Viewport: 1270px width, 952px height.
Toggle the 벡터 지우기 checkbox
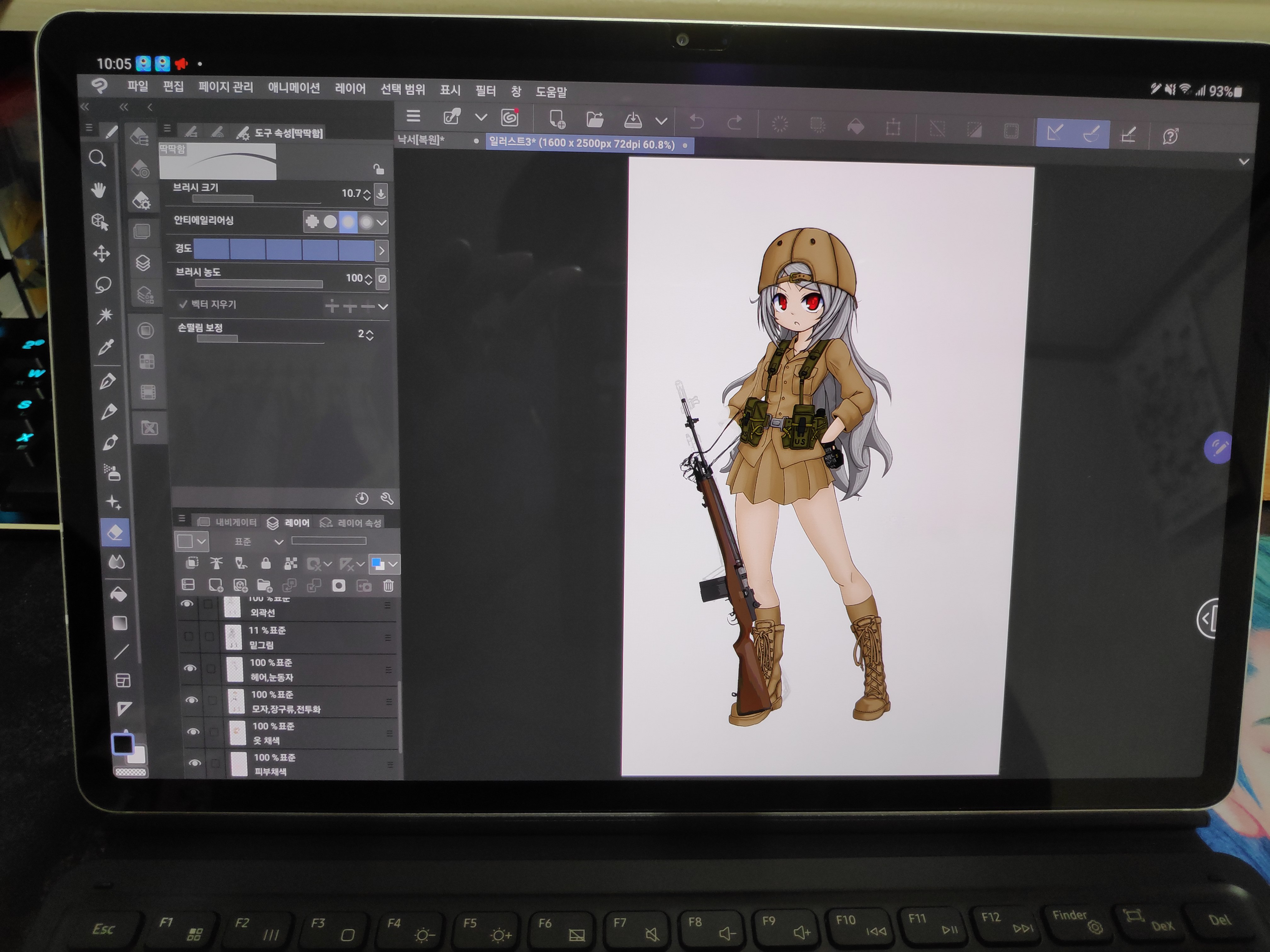pyautogui.click(x=183, y=304)
